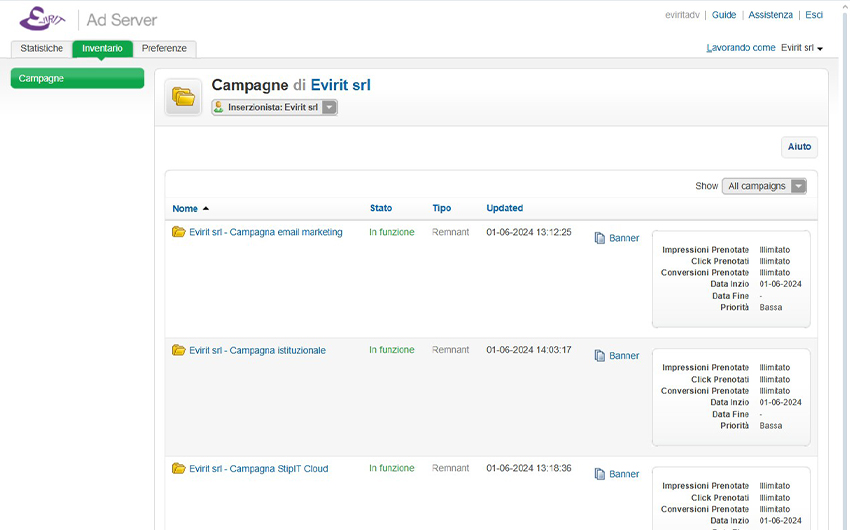Click folder icon beside Campagna StipIT Cloud
Screen dimensions: 850x530
coord(179,468)
